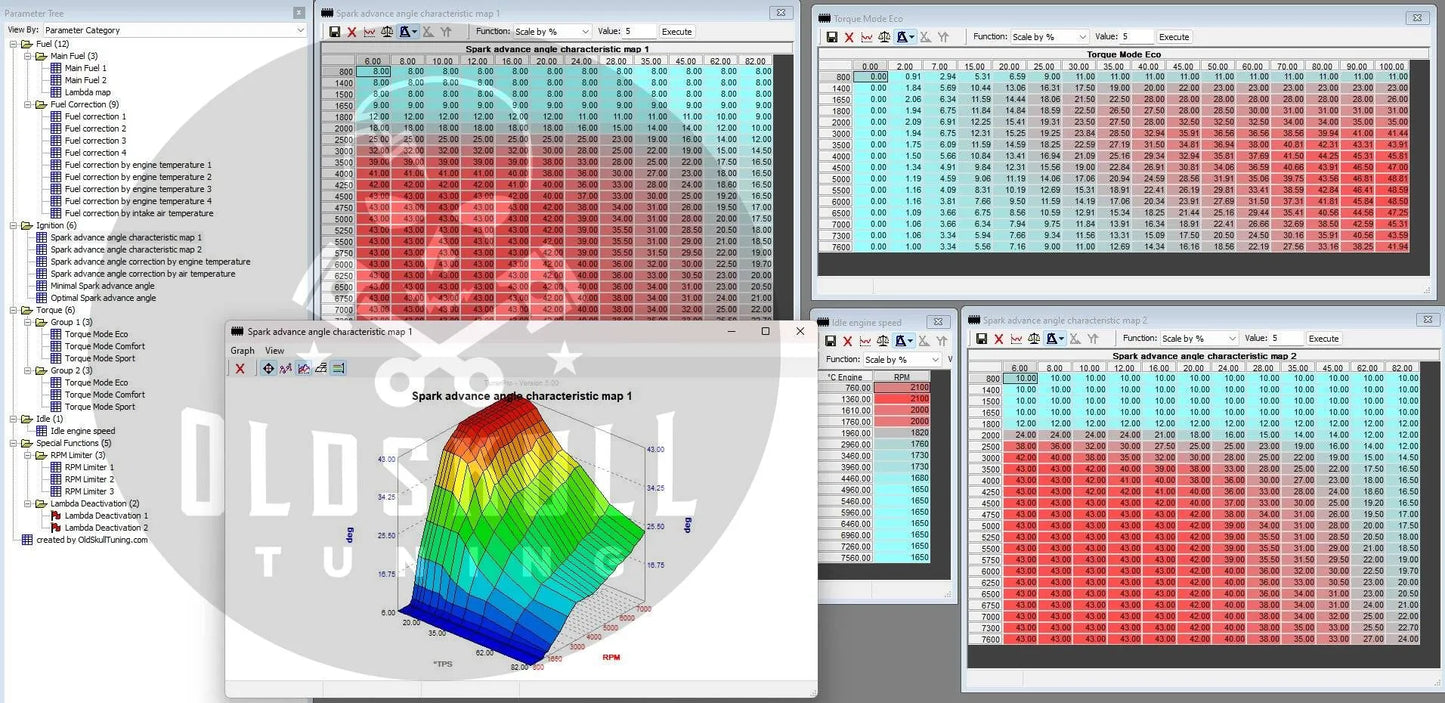
Task: Collapse the Fuel Correction (9) tree node
Action: click(27, 104)
